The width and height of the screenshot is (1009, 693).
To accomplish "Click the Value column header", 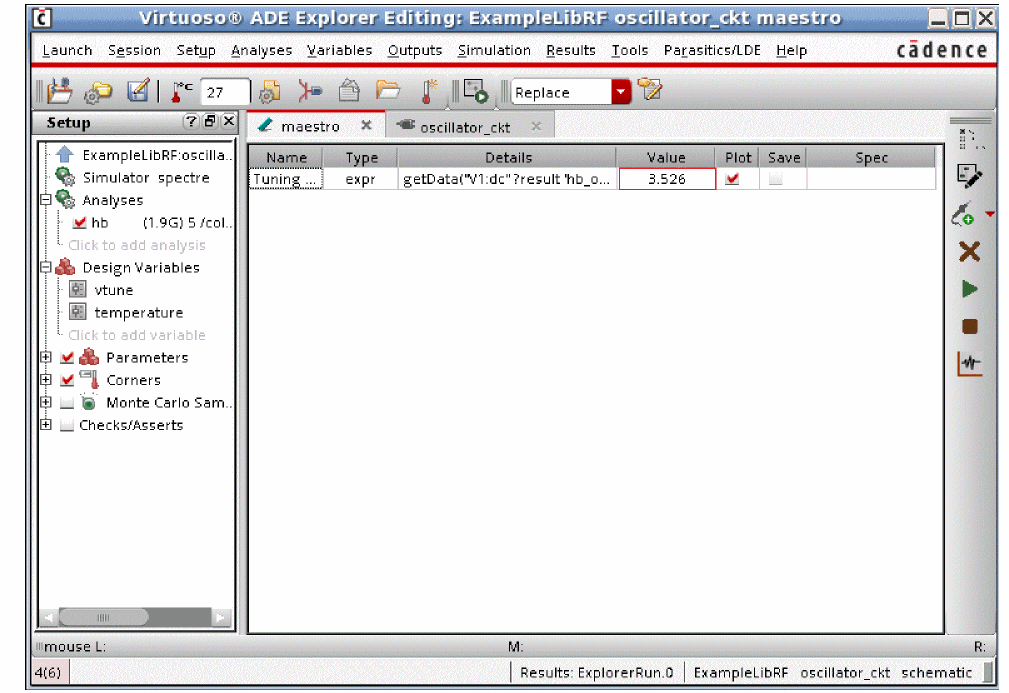I will [666, 158].
